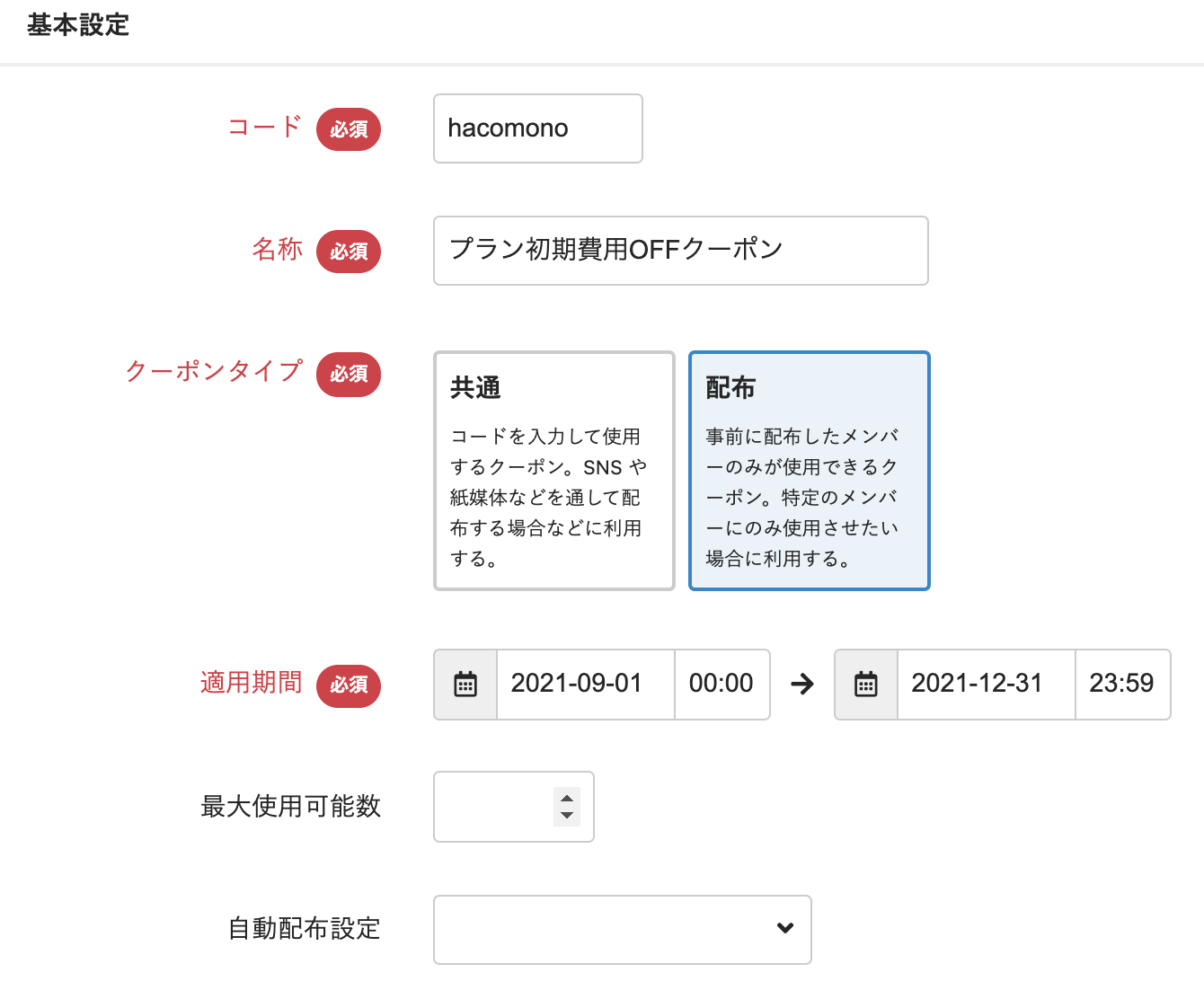This screenshot has width=1204, height=999.
Task: Edit the end time 23:59 field
Action: click(x=1121, y=685)
